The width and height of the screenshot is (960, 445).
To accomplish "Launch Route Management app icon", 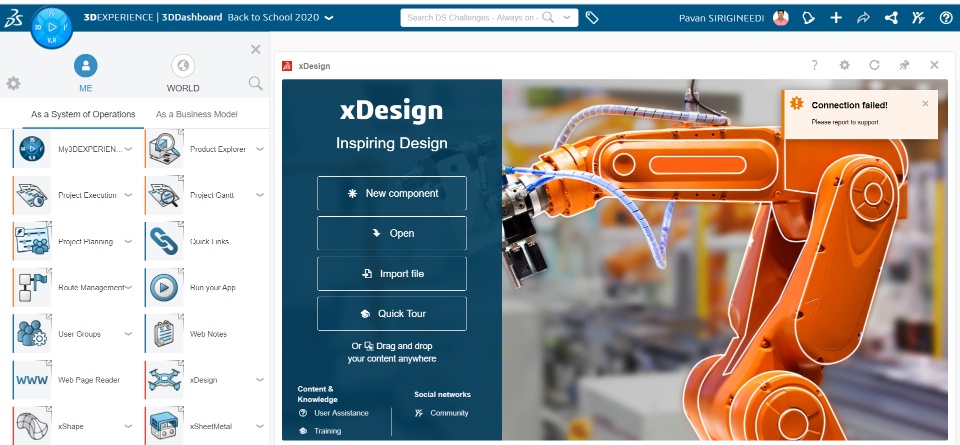I will [32, 287].
